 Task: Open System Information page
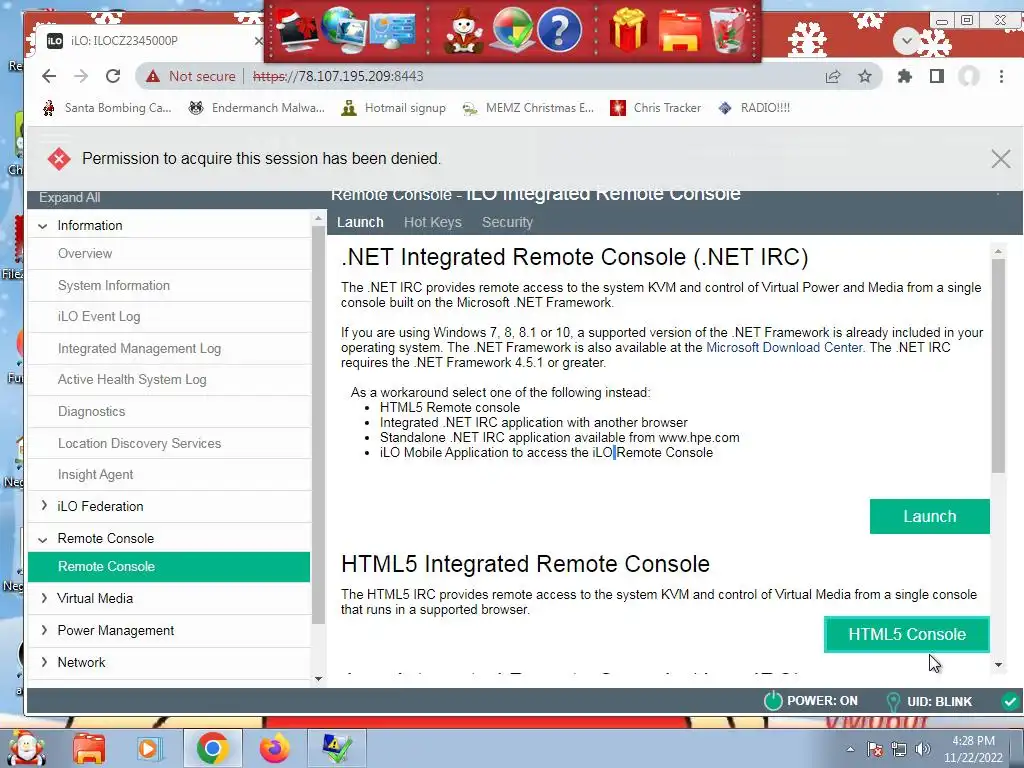coord(169,285)
